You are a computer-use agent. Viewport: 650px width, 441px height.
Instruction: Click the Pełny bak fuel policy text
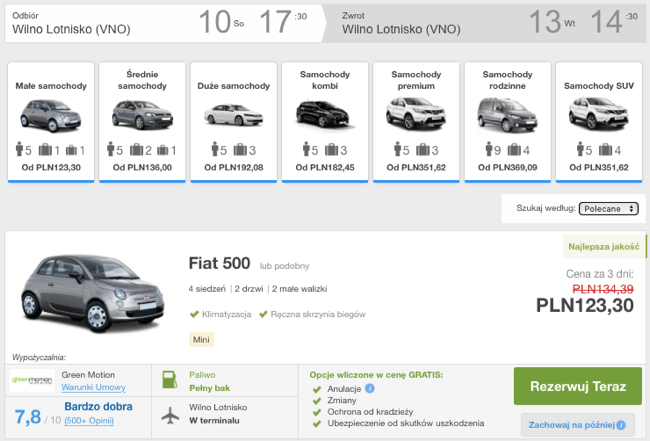[209, 388]
